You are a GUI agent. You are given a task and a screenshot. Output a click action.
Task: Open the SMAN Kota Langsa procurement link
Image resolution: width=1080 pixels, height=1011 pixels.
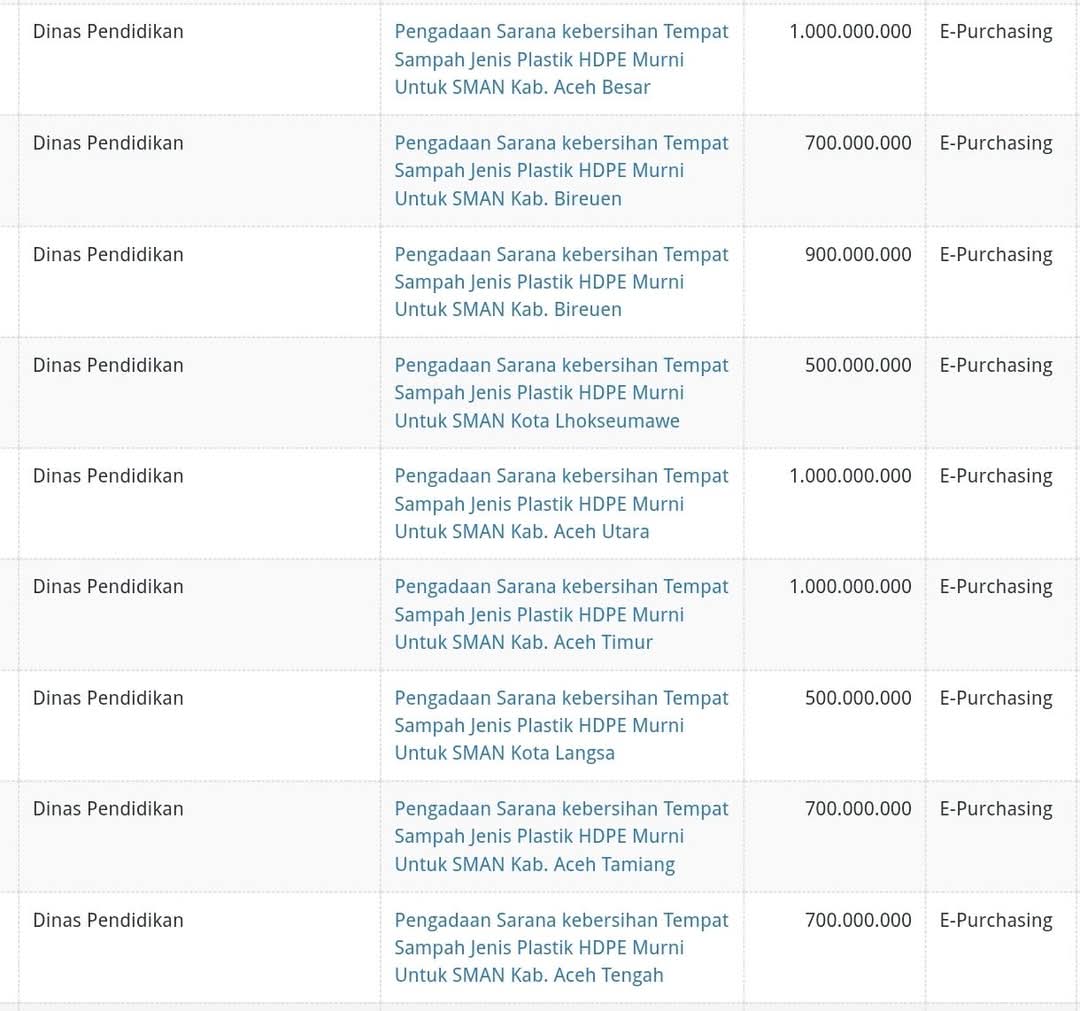pyautogui.click(x=561, y=725)
